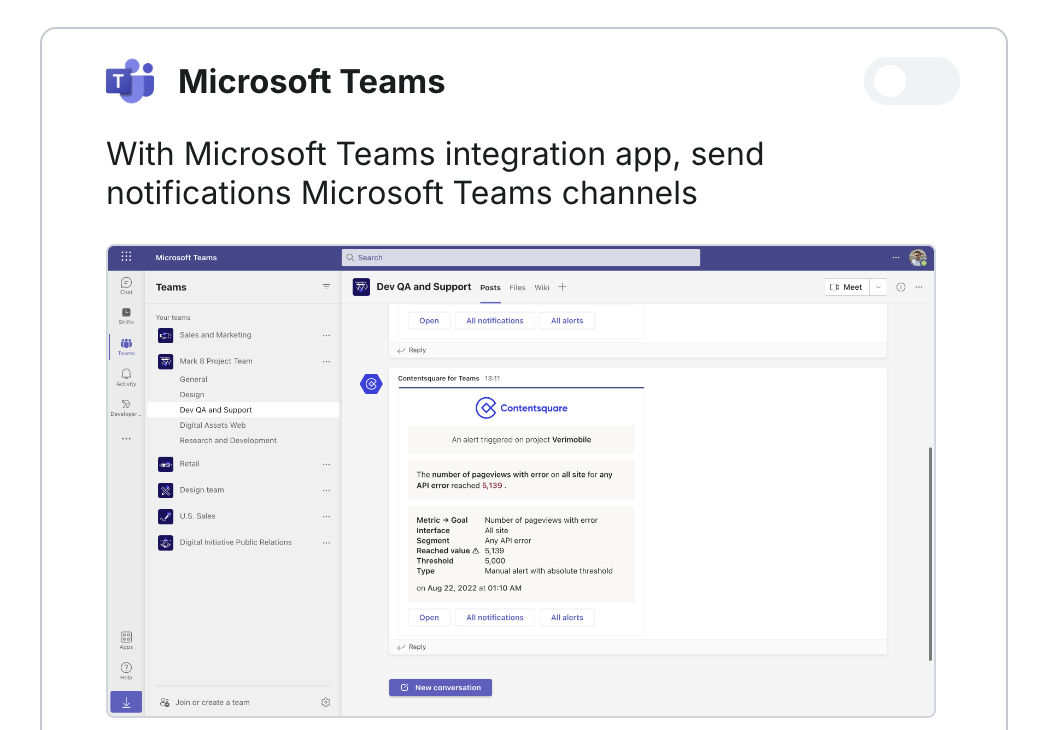Switch to the Posts tab
The image size is (1052, 730).
pos(490,288)
